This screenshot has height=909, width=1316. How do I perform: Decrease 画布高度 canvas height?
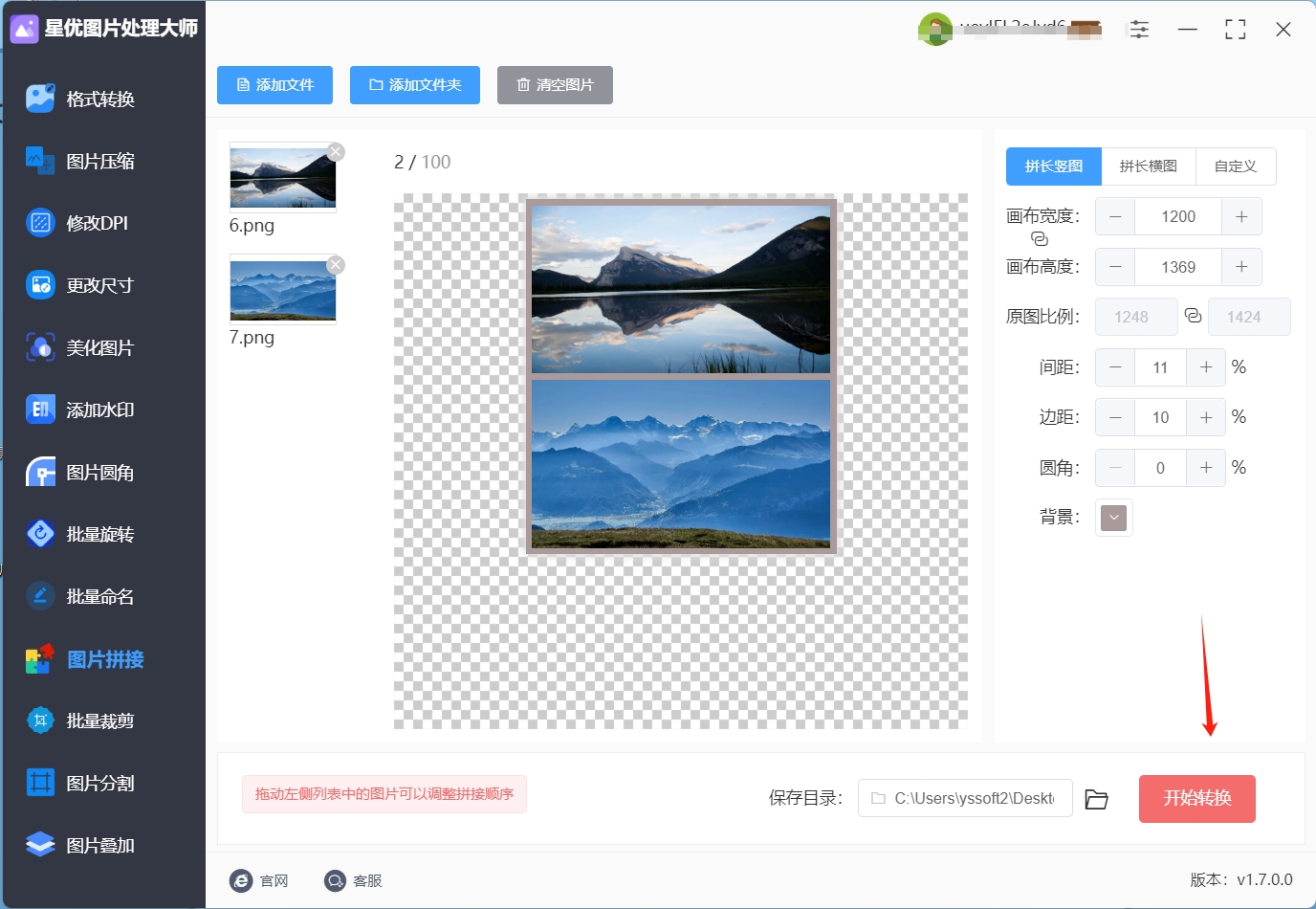pyautogui.click(x=1115, y=267)
